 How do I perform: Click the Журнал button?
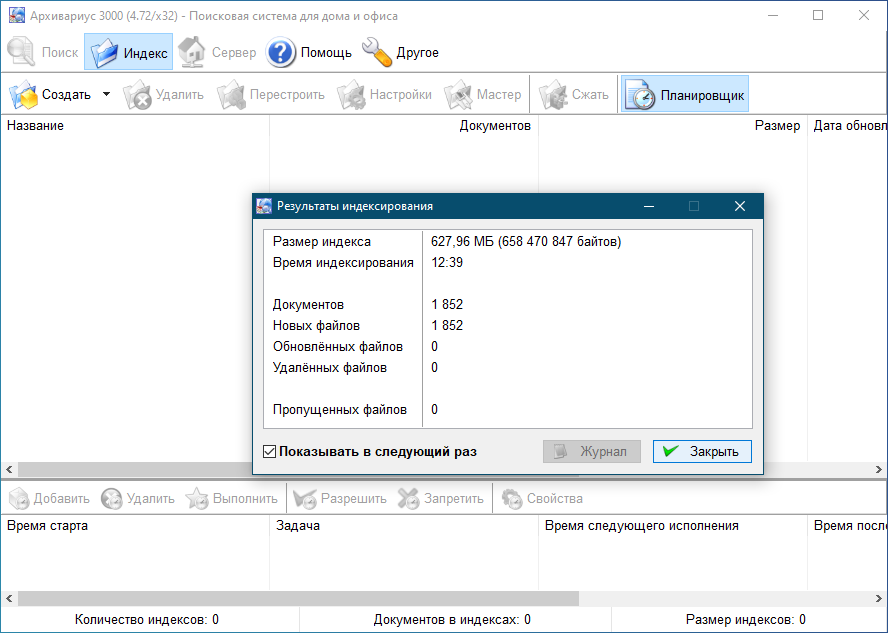pyautogui.click(x=592, y=452)
